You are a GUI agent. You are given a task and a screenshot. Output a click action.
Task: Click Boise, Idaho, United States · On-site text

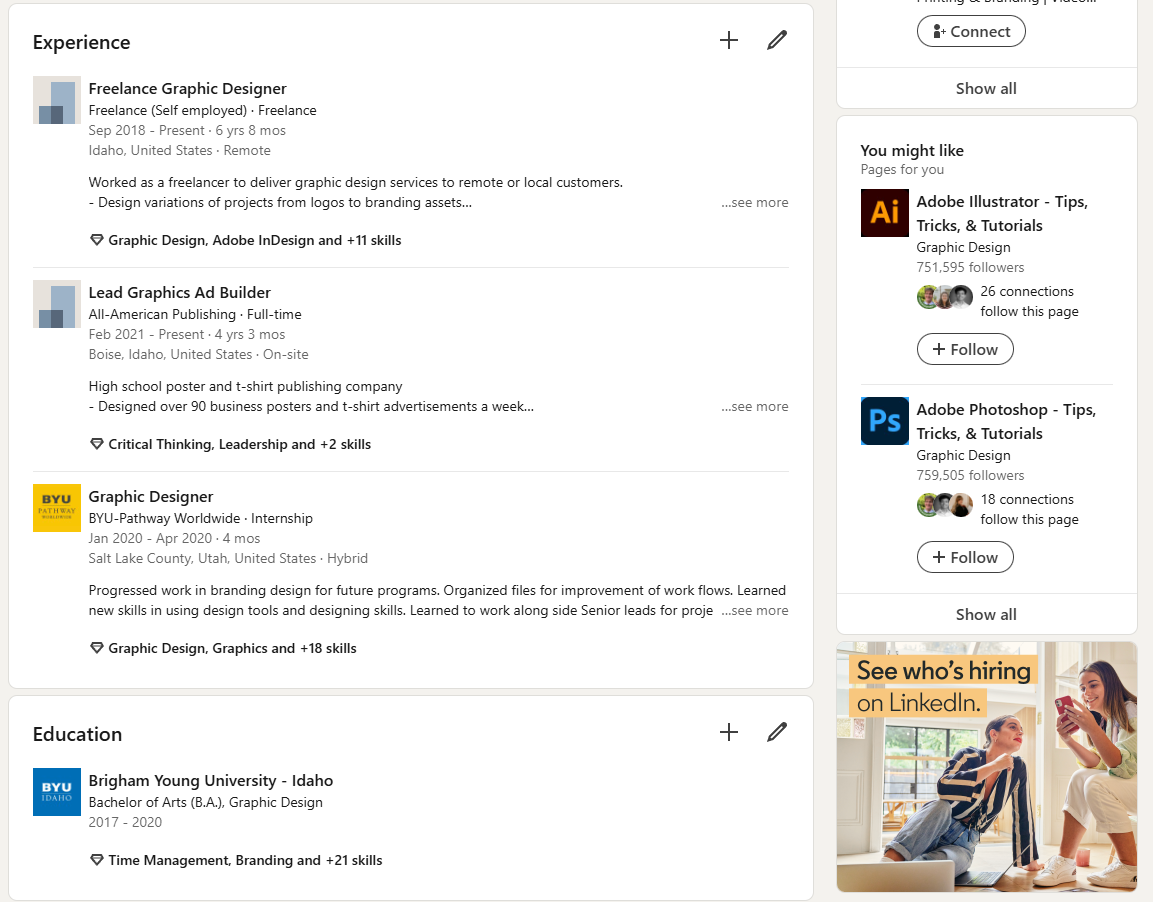199,354
